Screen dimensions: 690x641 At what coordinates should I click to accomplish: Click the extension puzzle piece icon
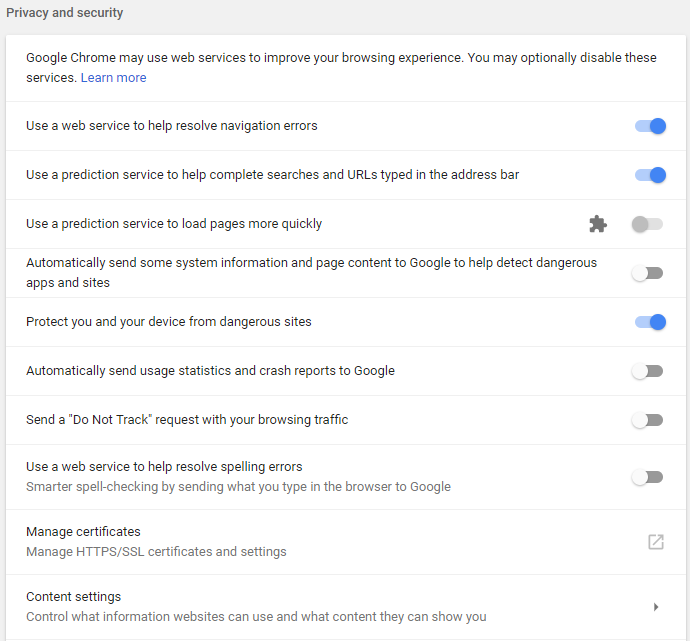click(x=598, y=224)
